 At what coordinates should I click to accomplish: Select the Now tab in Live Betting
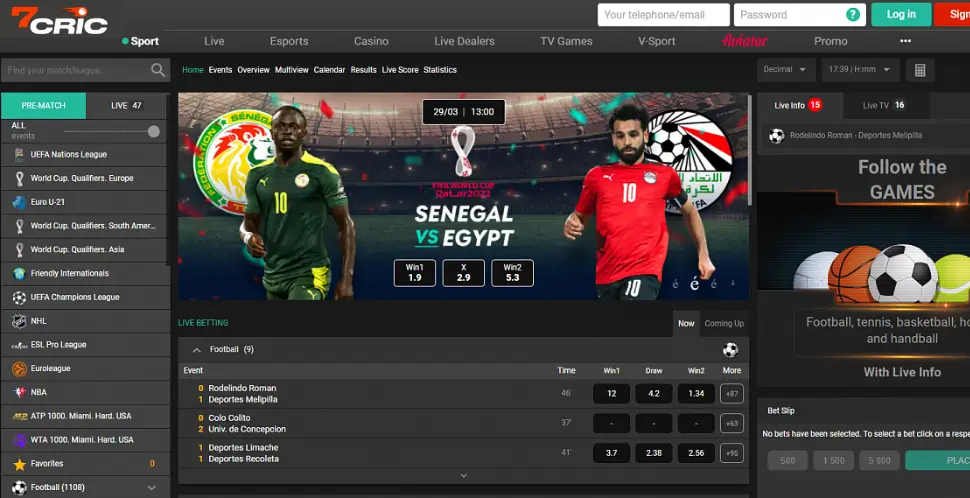686,324
